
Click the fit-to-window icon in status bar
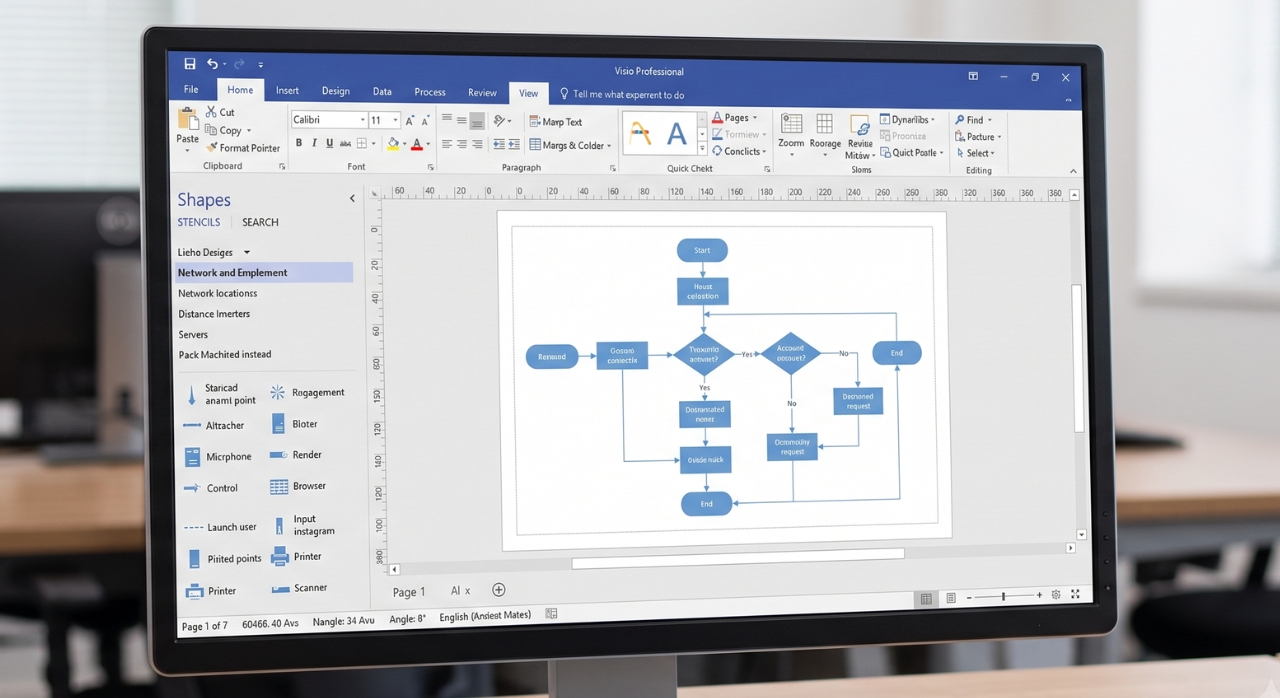(1076, 594)
